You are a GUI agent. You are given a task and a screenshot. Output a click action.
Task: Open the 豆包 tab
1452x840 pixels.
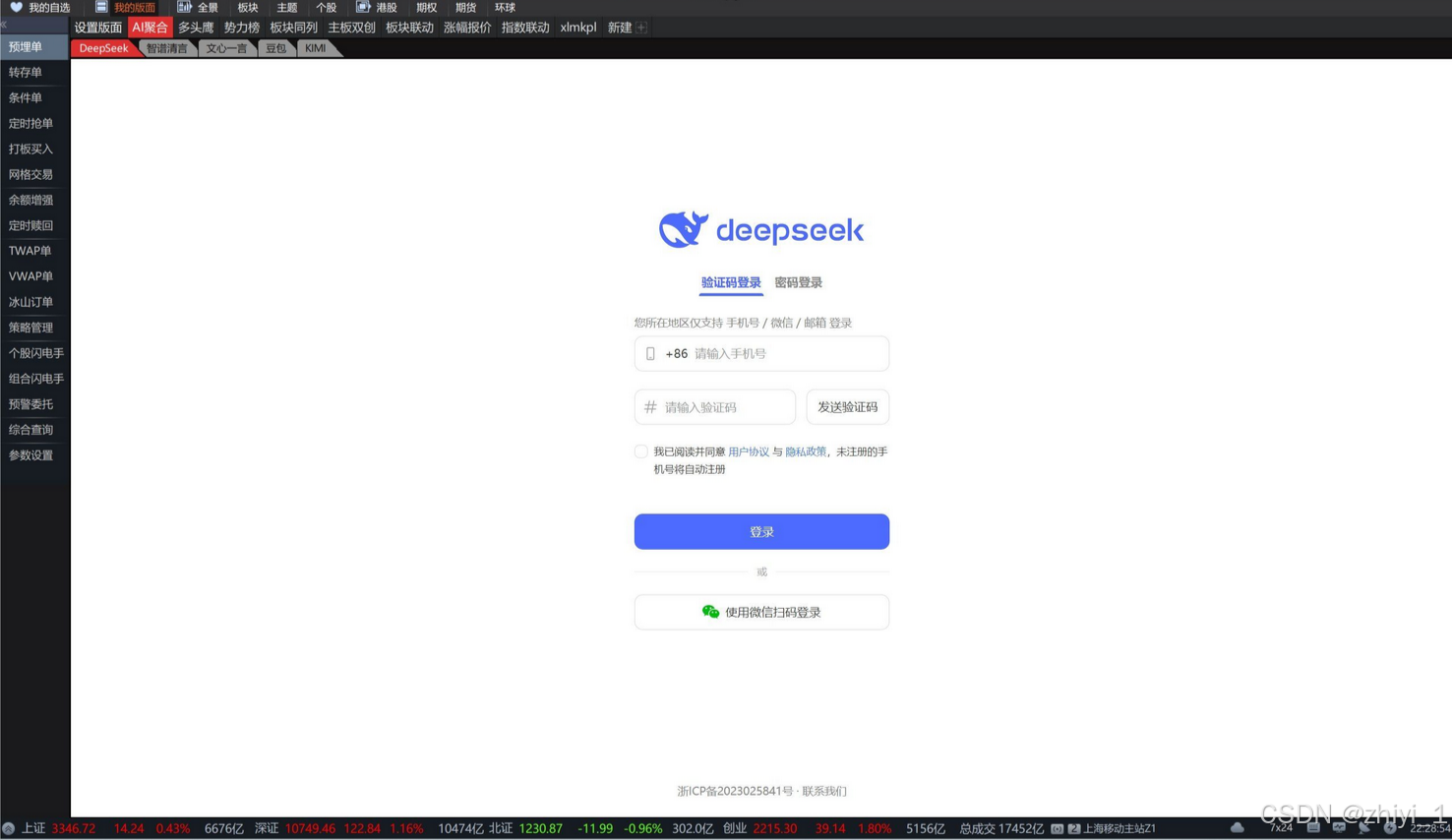pos(275,48)
